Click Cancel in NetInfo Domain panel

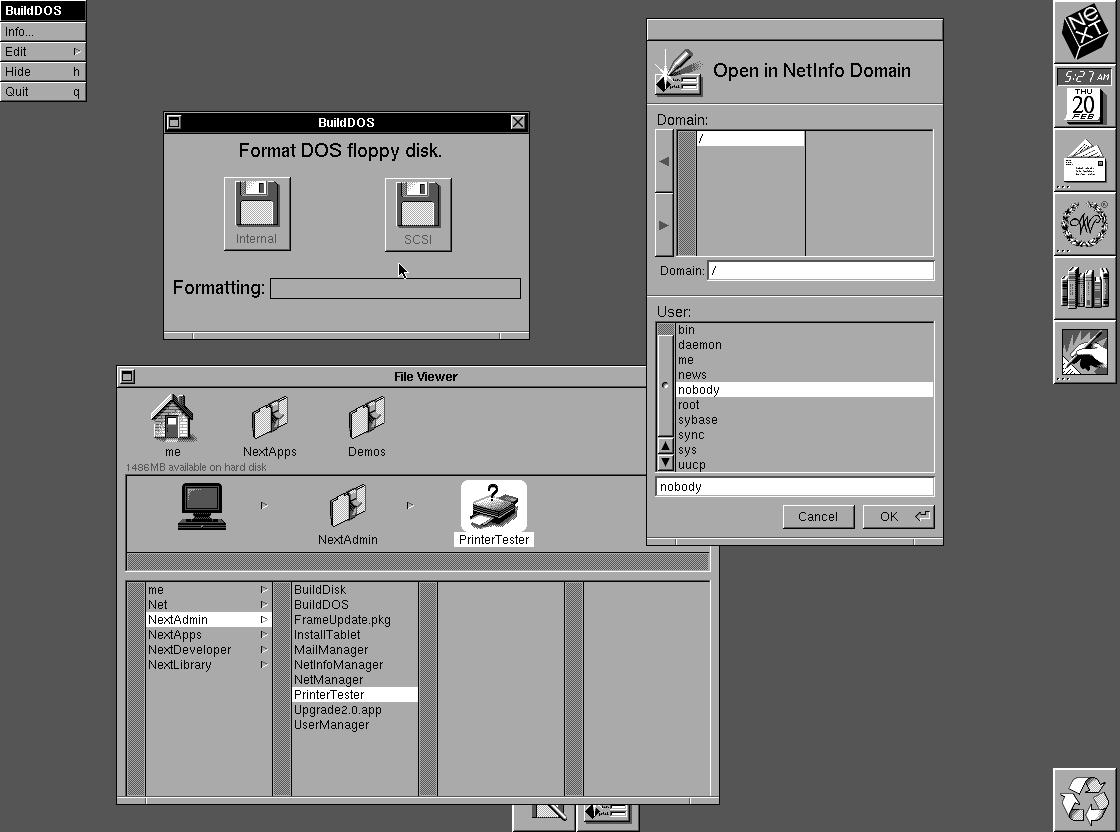pos(818,517)
